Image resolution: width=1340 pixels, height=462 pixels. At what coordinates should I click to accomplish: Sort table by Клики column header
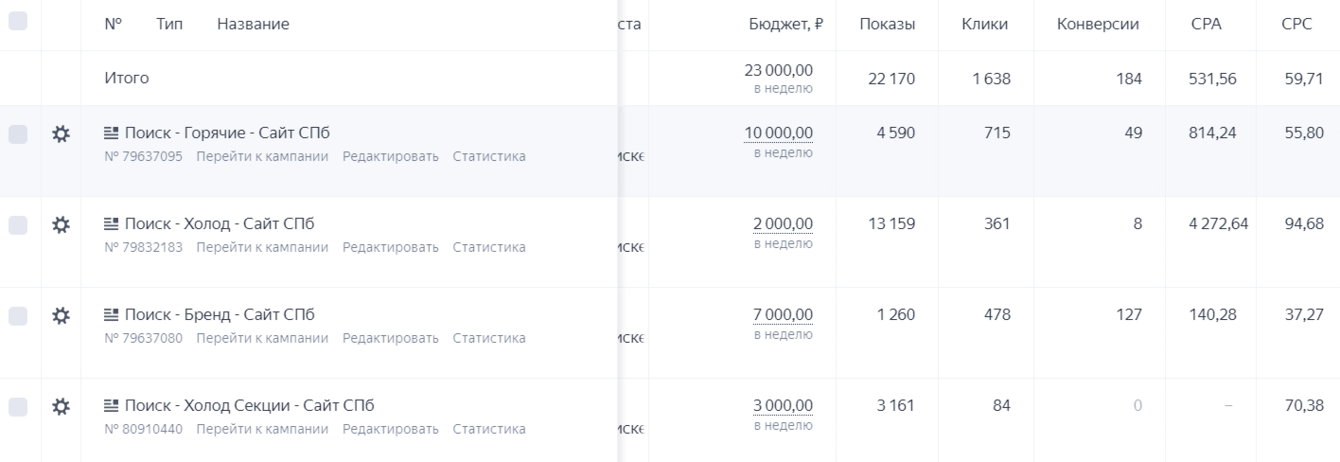(x=984, y=24)
